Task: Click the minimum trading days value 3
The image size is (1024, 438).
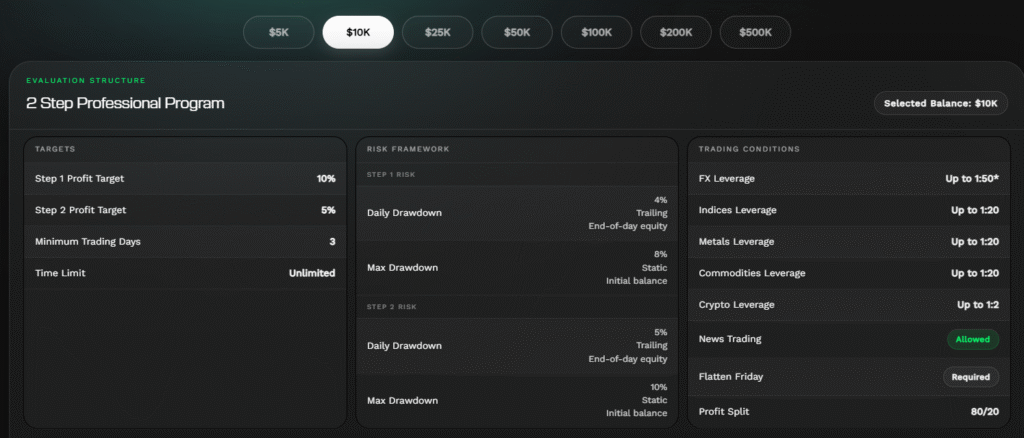Action: (x=332, y=242)
